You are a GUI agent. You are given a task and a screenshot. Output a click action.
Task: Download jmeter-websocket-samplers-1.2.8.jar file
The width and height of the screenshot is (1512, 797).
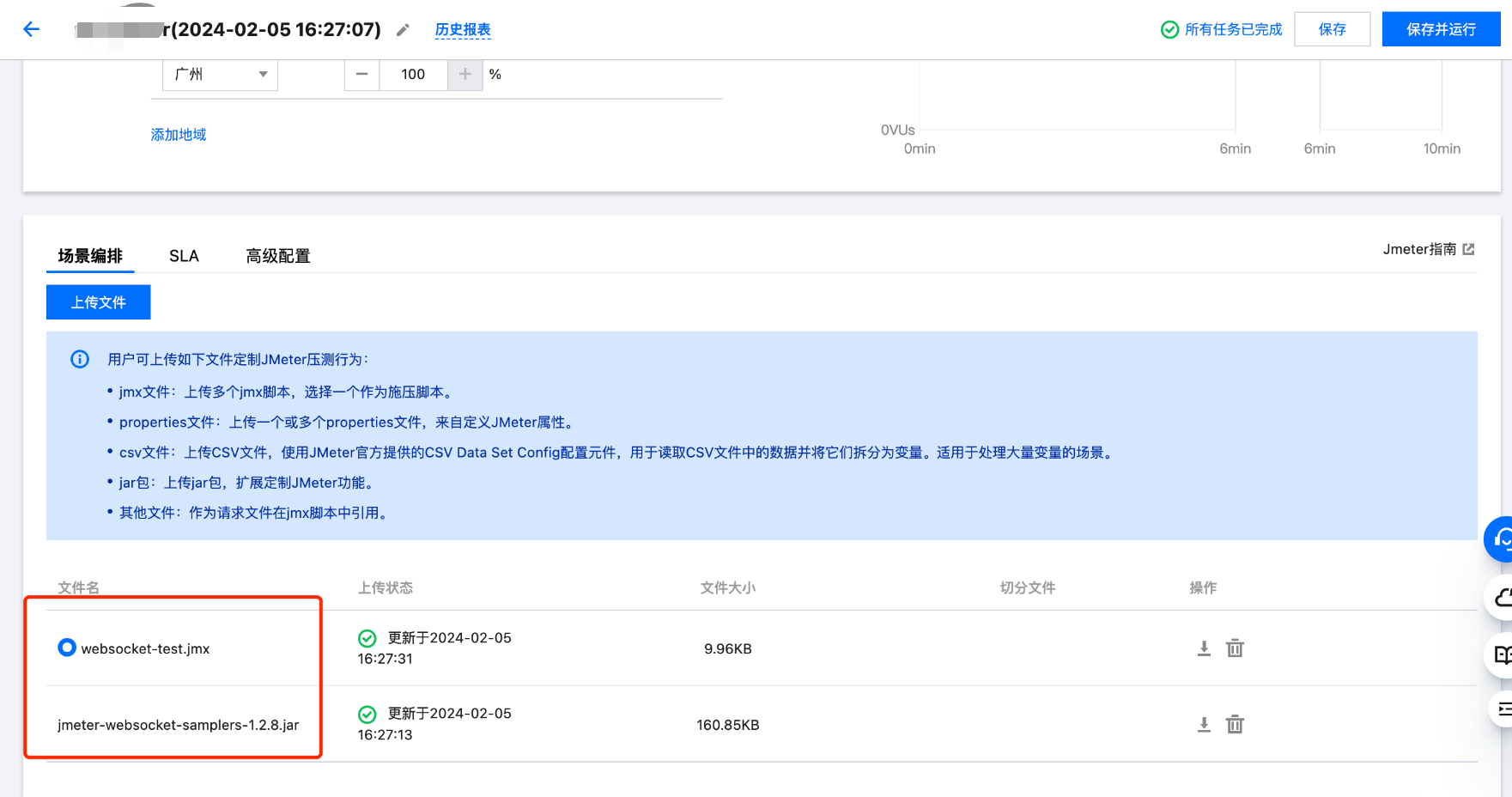[x=1204, y=725]
